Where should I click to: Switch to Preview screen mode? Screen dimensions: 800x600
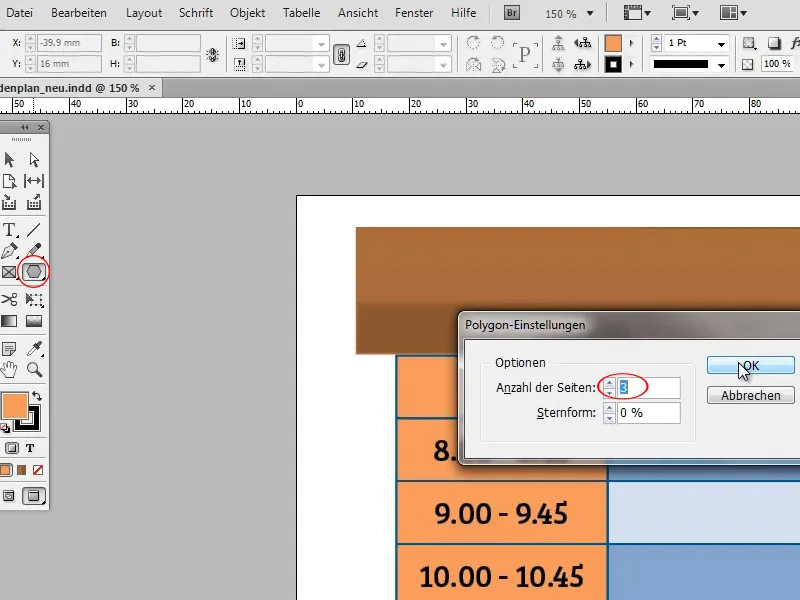[34, 496]
